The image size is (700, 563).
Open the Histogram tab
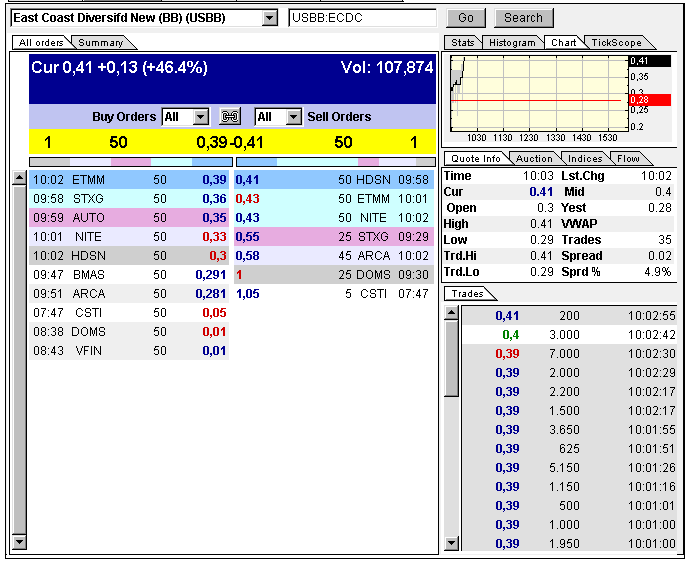(512, 43)
